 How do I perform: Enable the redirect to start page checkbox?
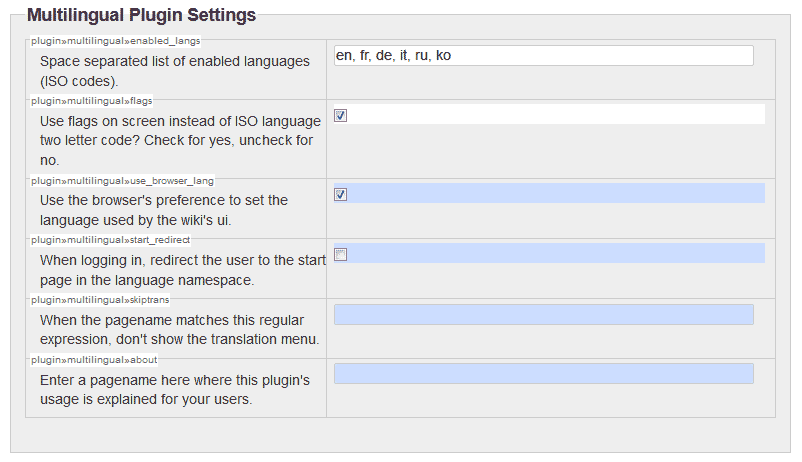341,254
